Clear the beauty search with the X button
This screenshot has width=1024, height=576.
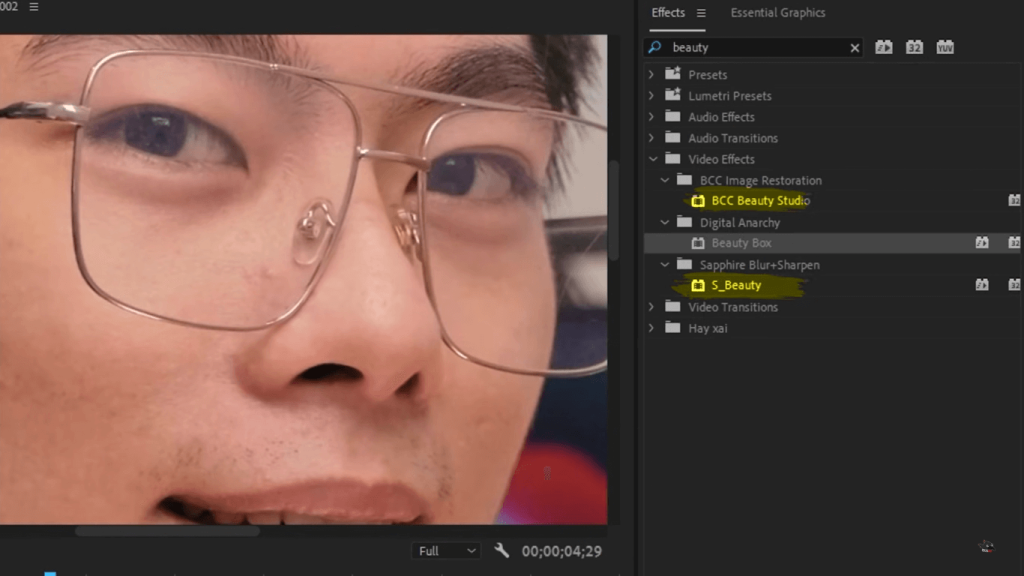[x=855, y=46]
